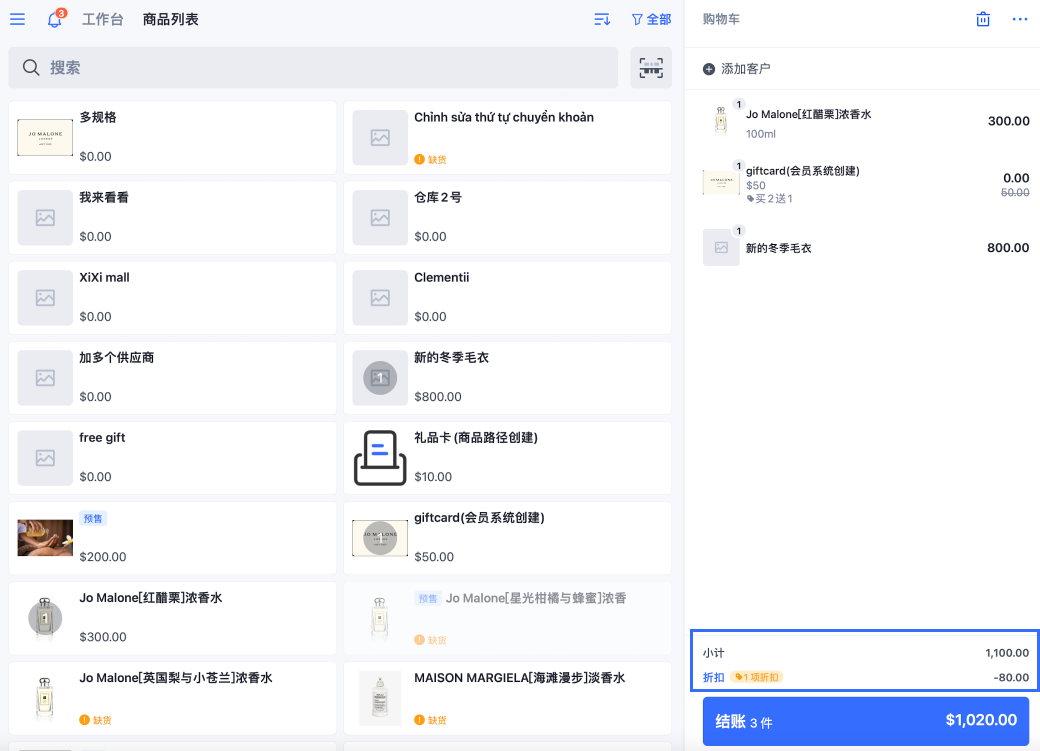Click the strikethrough 50.00 price
The width and height of the screenshot is (1040, 751).
click(1015, 192)
